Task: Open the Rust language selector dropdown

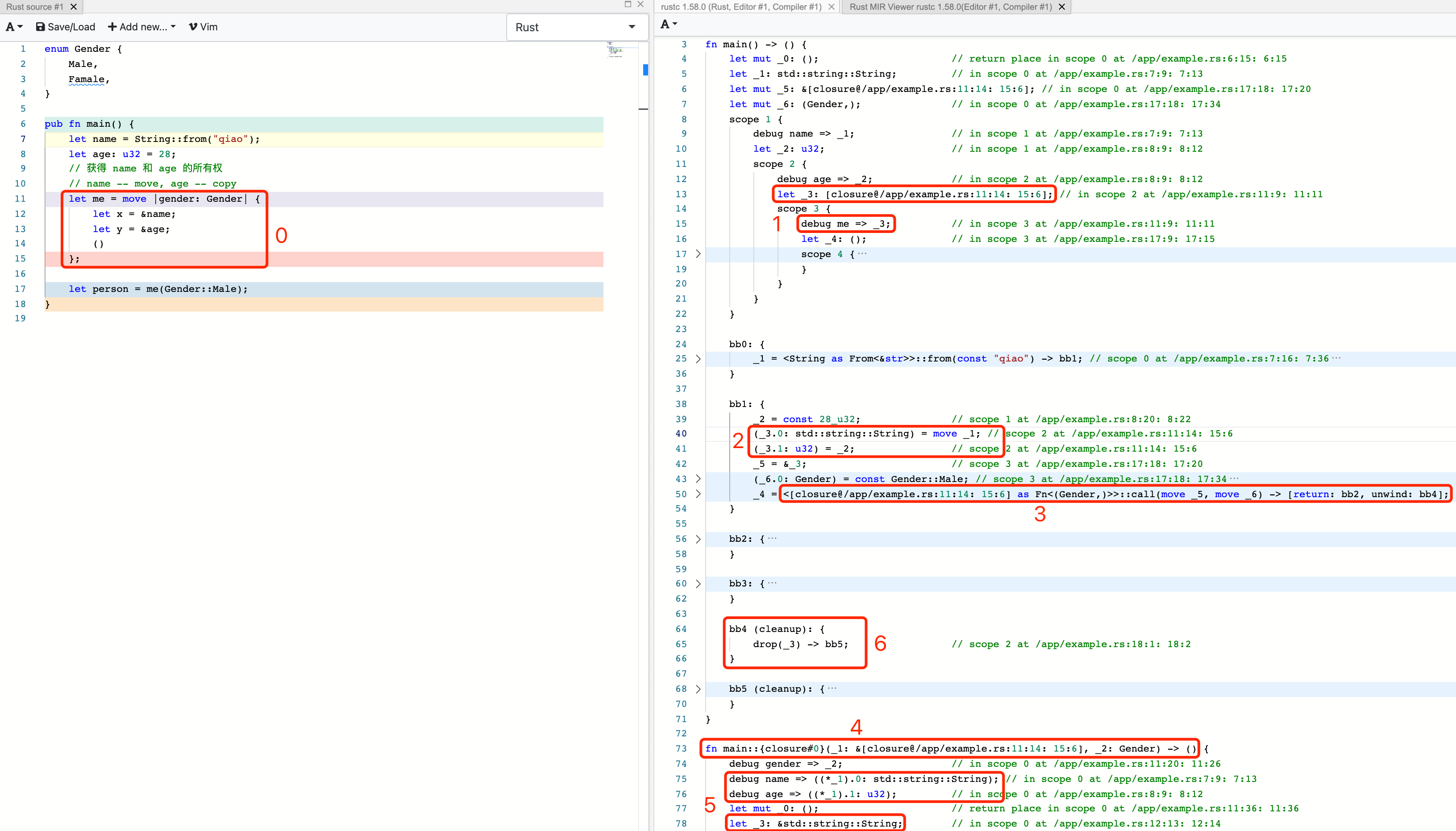Action: (577, 27)
